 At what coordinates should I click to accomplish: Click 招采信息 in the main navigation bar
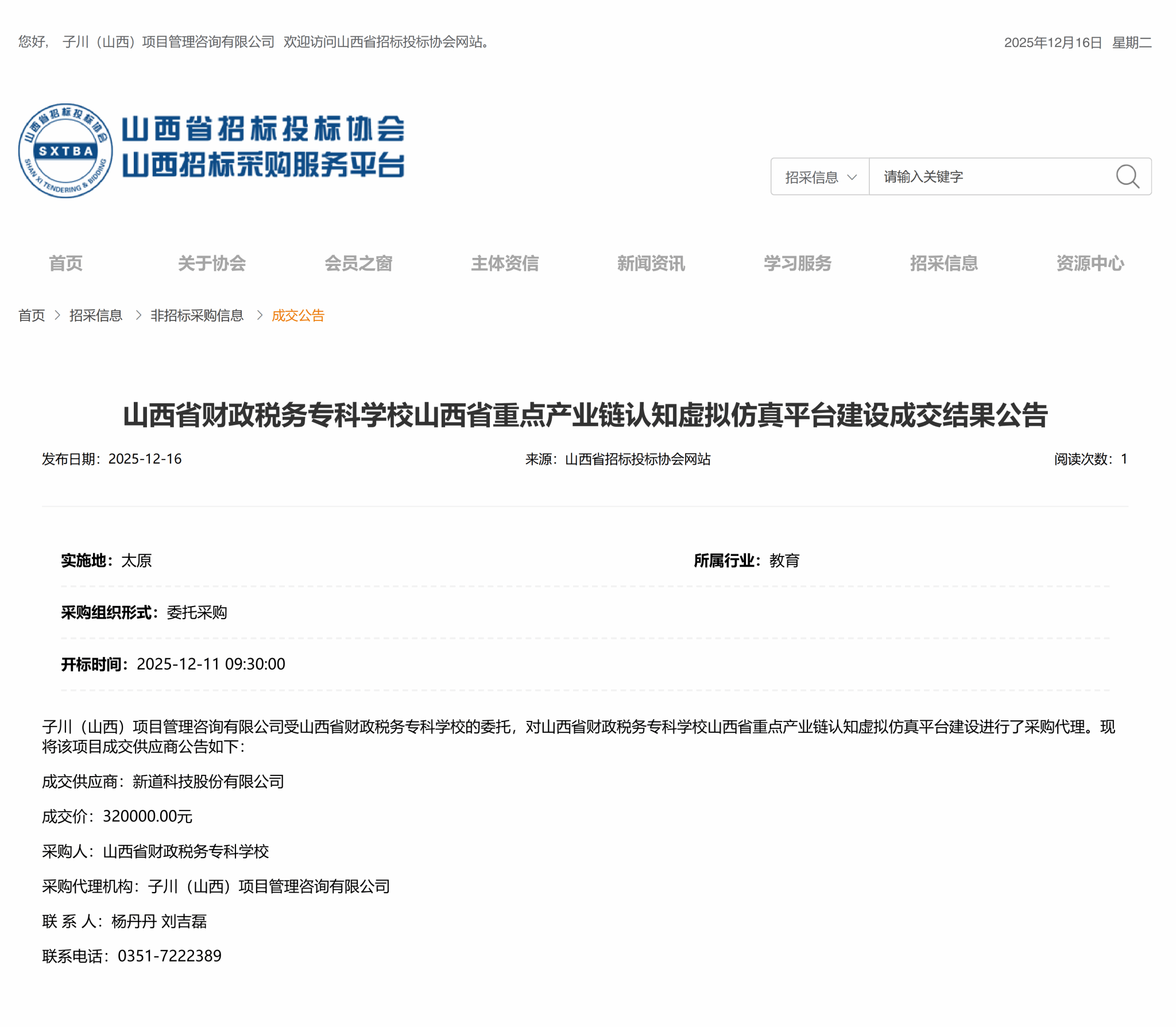[943, 263]
